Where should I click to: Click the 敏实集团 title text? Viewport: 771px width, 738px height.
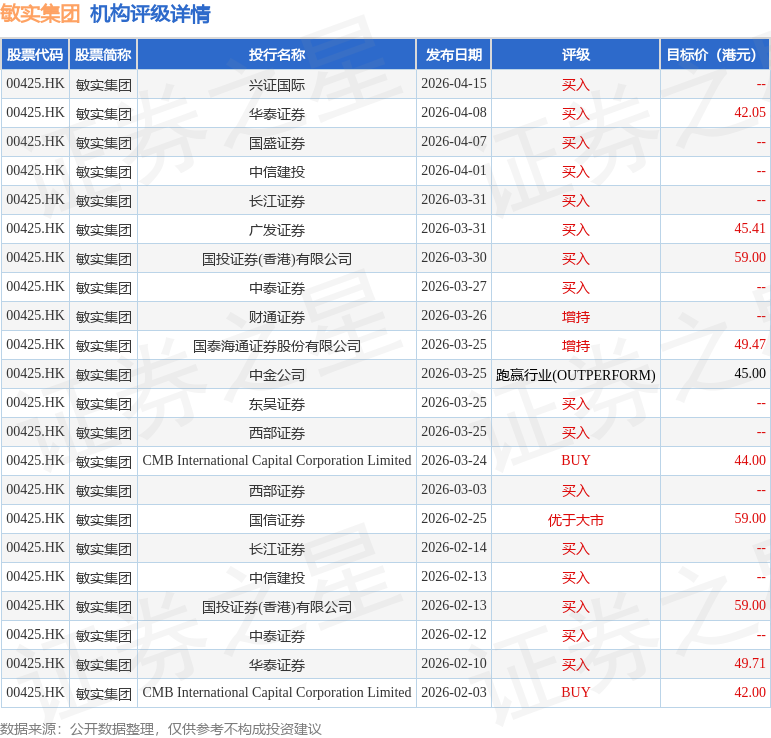click(x=40, y=13)
